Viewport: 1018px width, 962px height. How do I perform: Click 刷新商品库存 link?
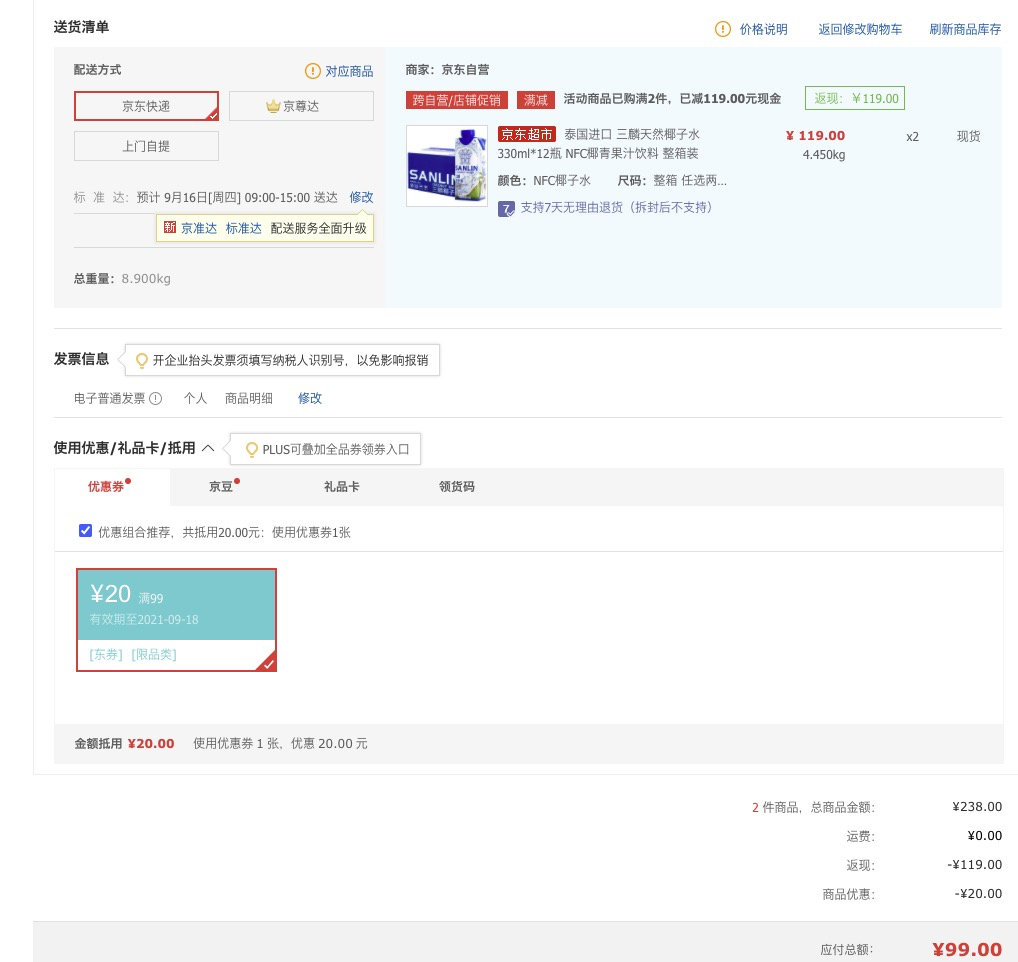(x=965, y=29)
